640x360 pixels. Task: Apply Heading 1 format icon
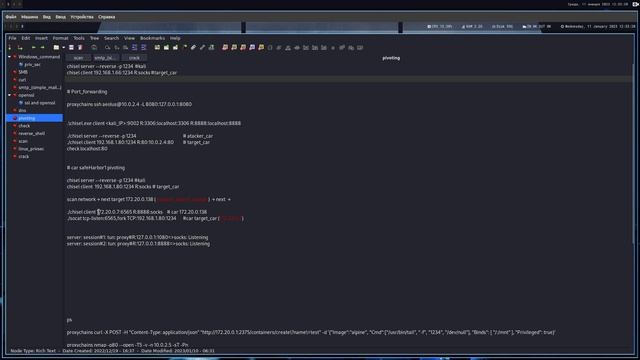[306, 47]
